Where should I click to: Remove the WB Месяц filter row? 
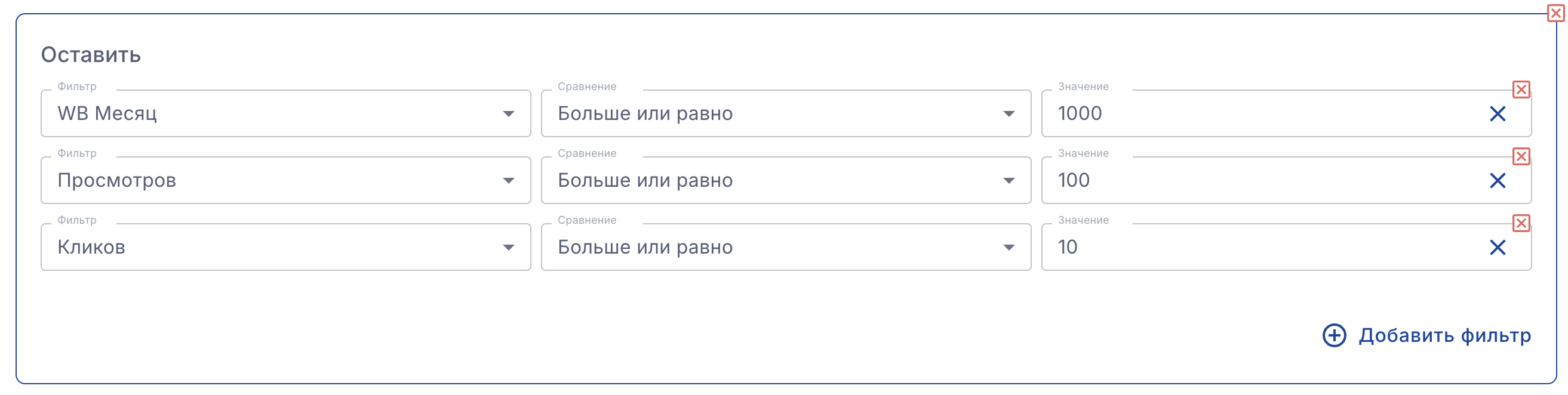point(1520,90)
